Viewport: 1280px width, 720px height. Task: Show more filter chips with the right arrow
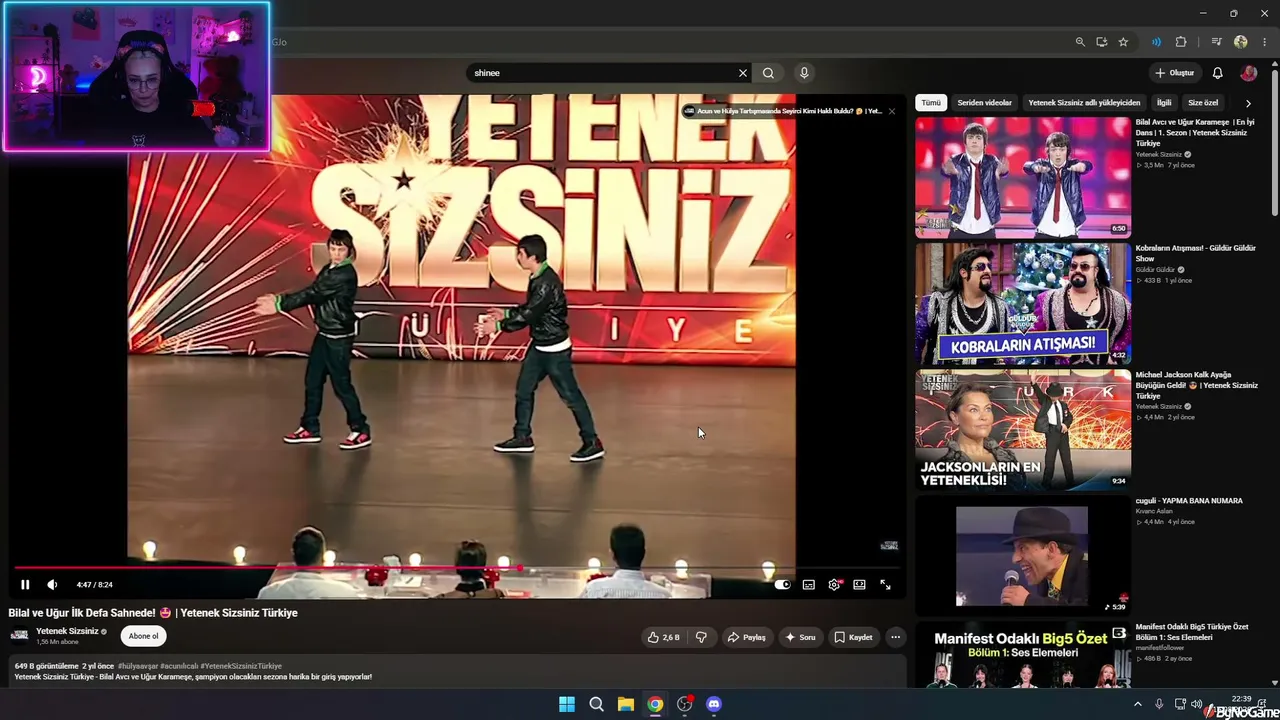pyautogui.click(x=1248, y=103)
